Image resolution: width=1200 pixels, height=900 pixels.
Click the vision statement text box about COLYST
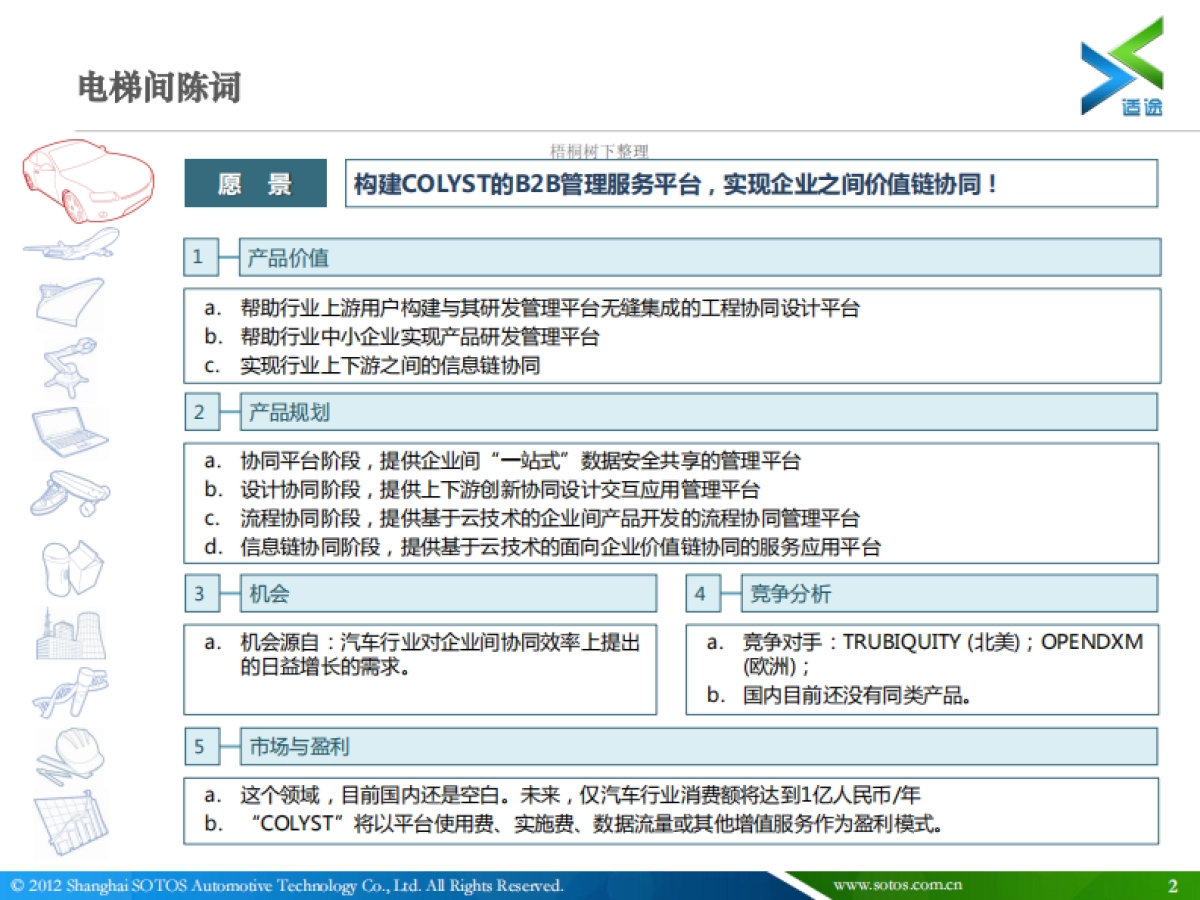(x=752, y=183)
